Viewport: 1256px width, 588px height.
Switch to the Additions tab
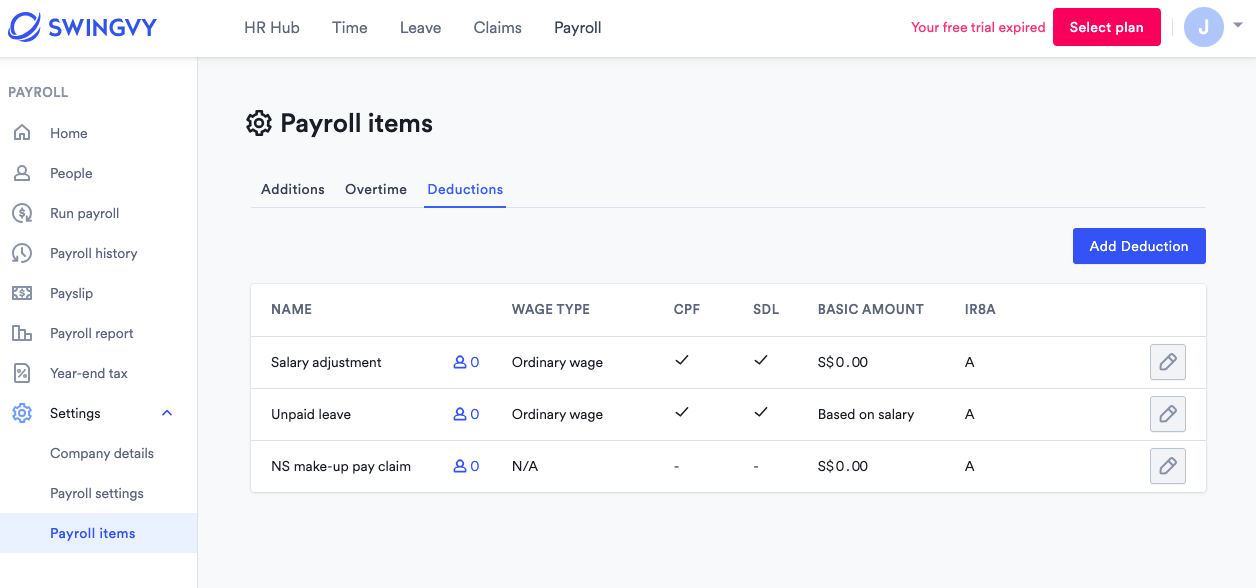coord(293,189)
